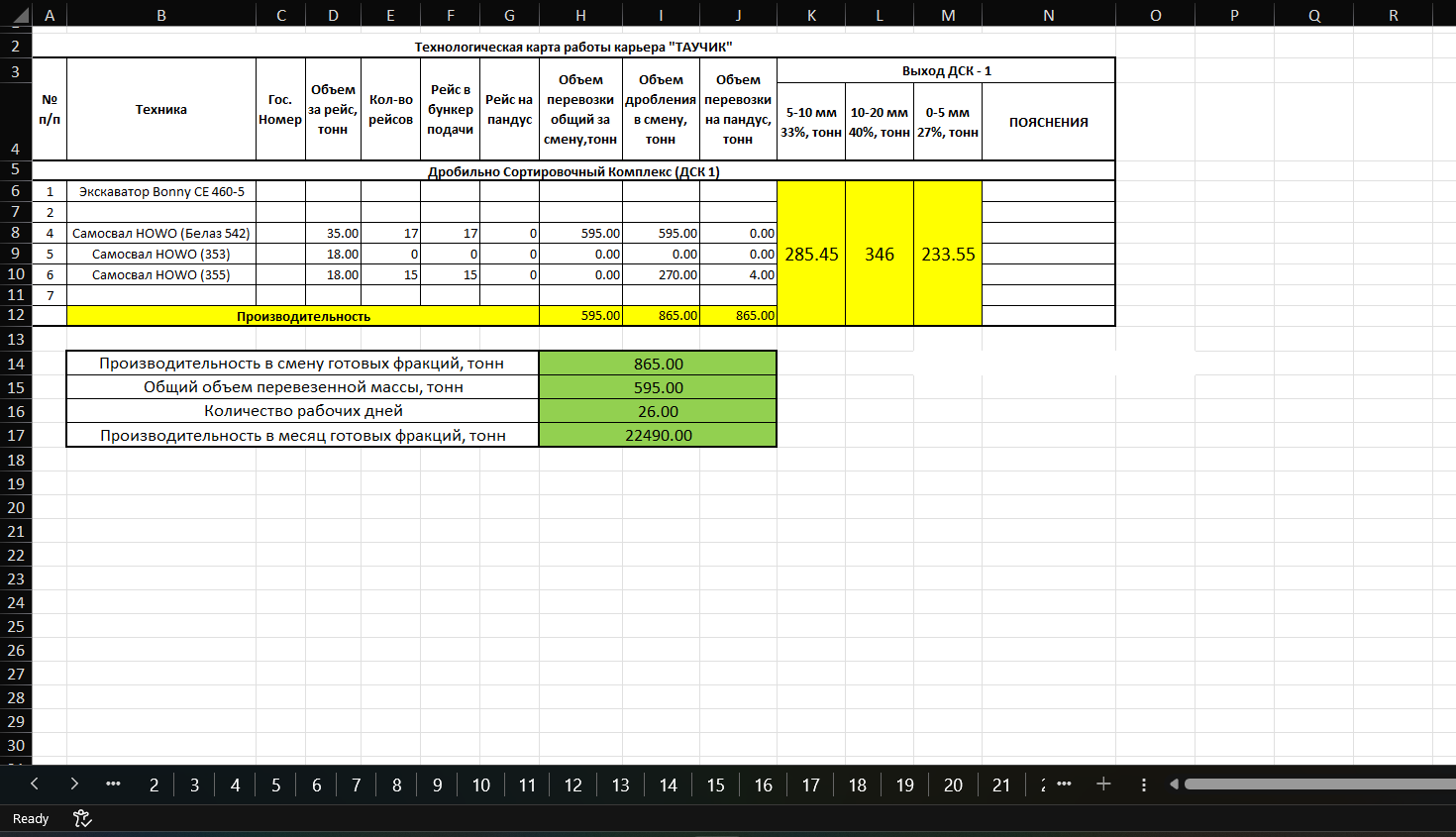Click the horizontal scrollbar thumb

[x=1320, y=785]
